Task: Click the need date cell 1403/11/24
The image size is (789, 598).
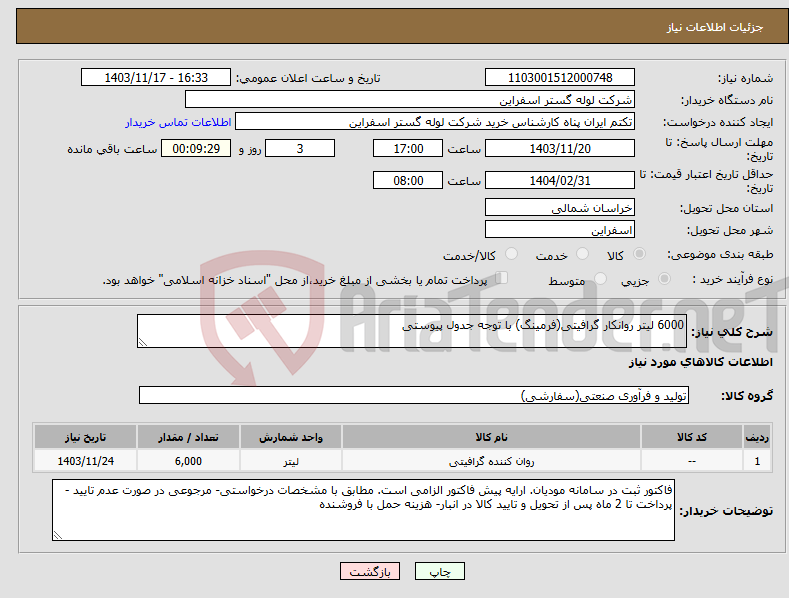Action: click(x=86, y=461)
